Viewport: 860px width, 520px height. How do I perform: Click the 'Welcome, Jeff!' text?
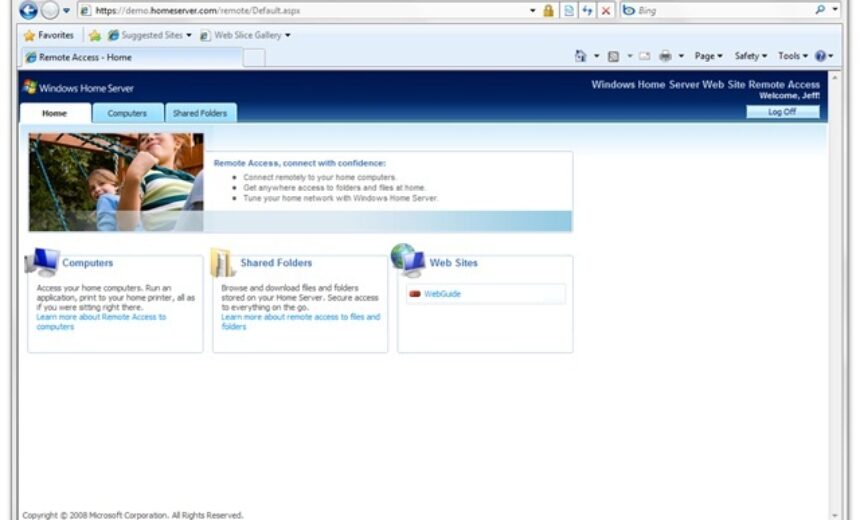(x=789, y=95)
